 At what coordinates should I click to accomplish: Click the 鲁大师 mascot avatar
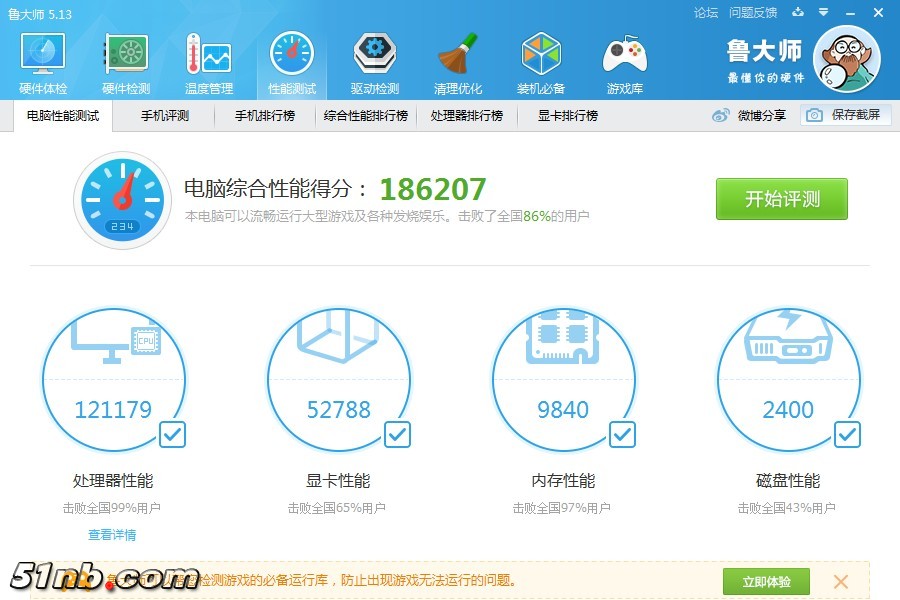846,60
